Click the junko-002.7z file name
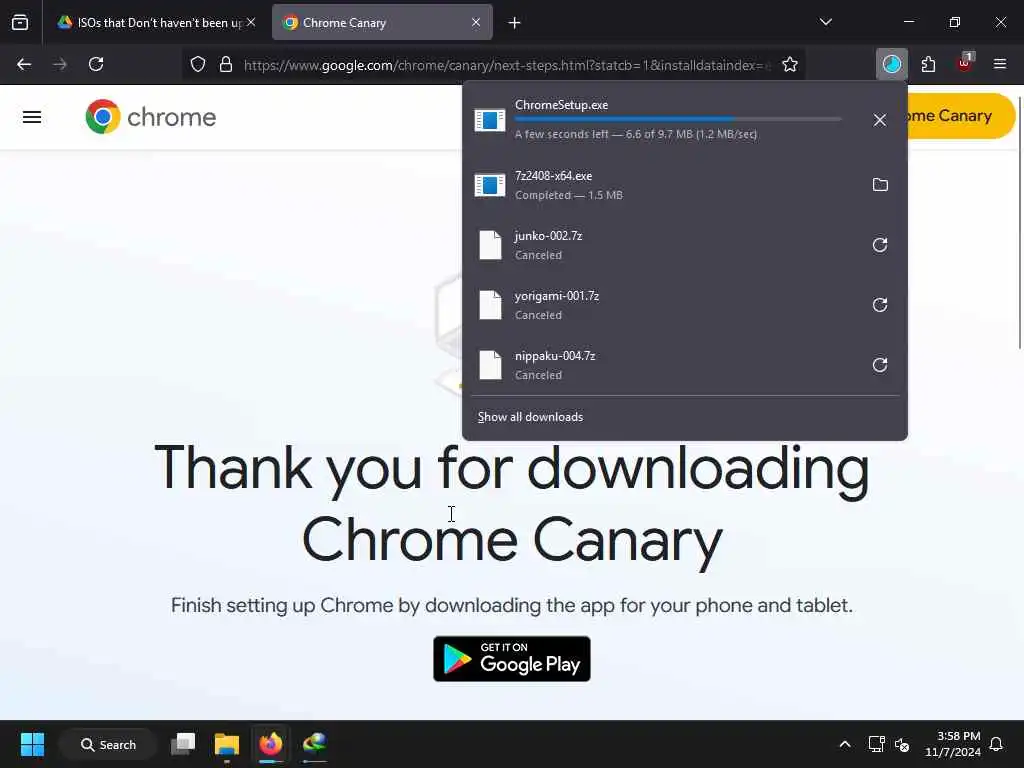The image size is (1024, 768). [x=548, y=236]
